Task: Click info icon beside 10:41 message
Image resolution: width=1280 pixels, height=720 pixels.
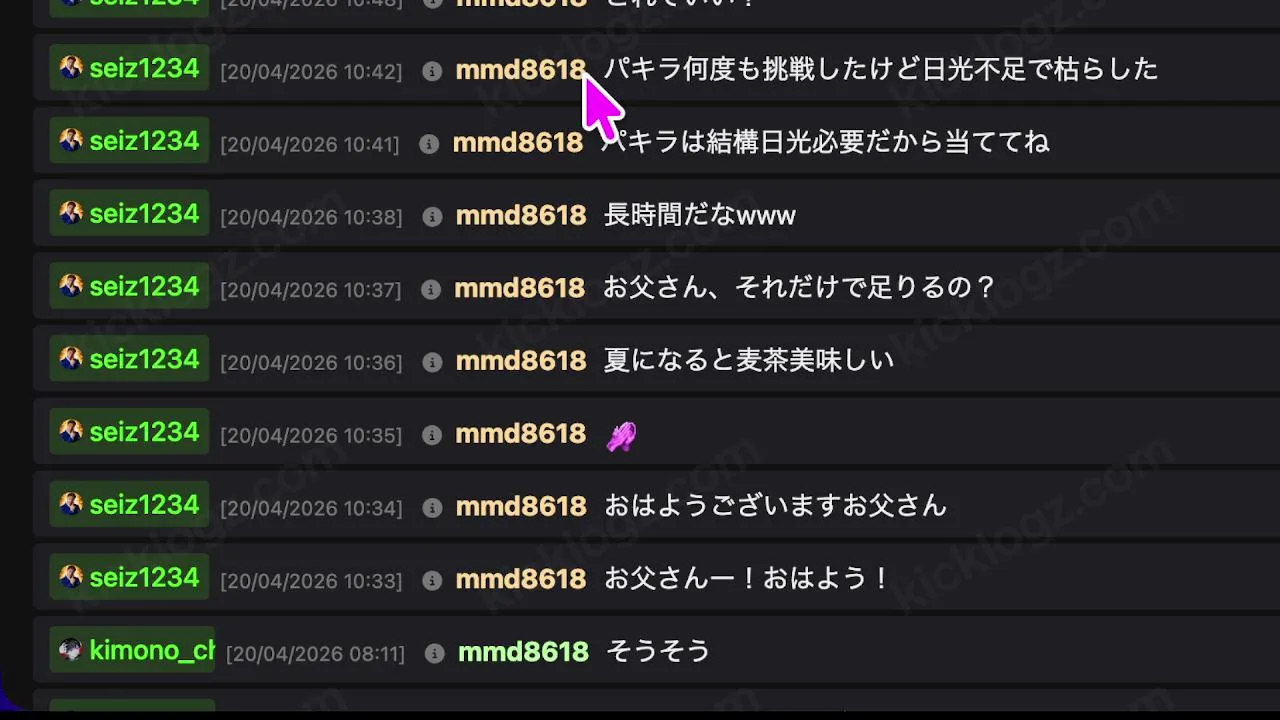Action: tap(429, 144)
